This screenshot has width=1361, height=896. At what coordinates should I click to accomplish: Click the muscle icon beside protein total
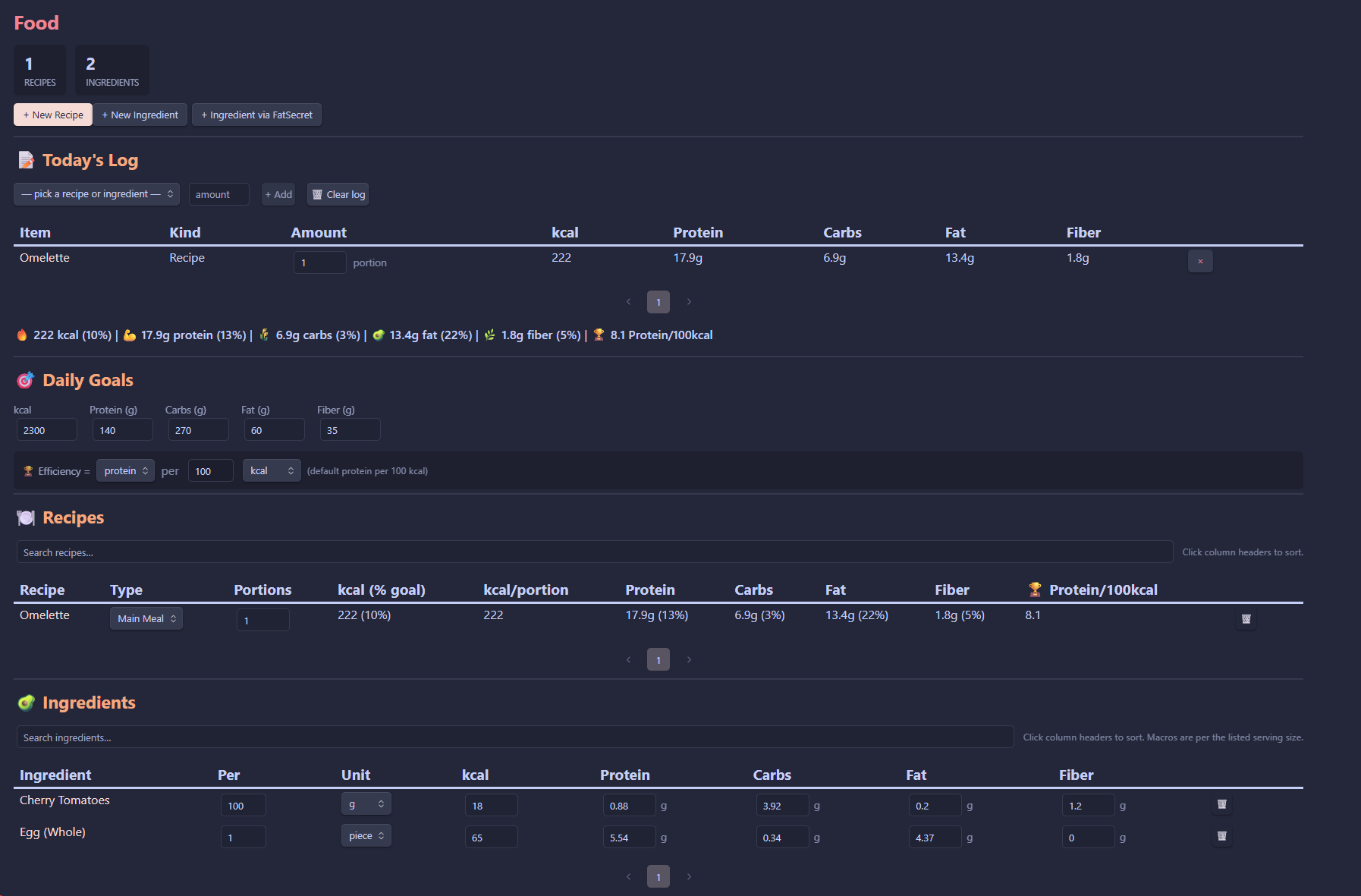(x=130, y=335)
